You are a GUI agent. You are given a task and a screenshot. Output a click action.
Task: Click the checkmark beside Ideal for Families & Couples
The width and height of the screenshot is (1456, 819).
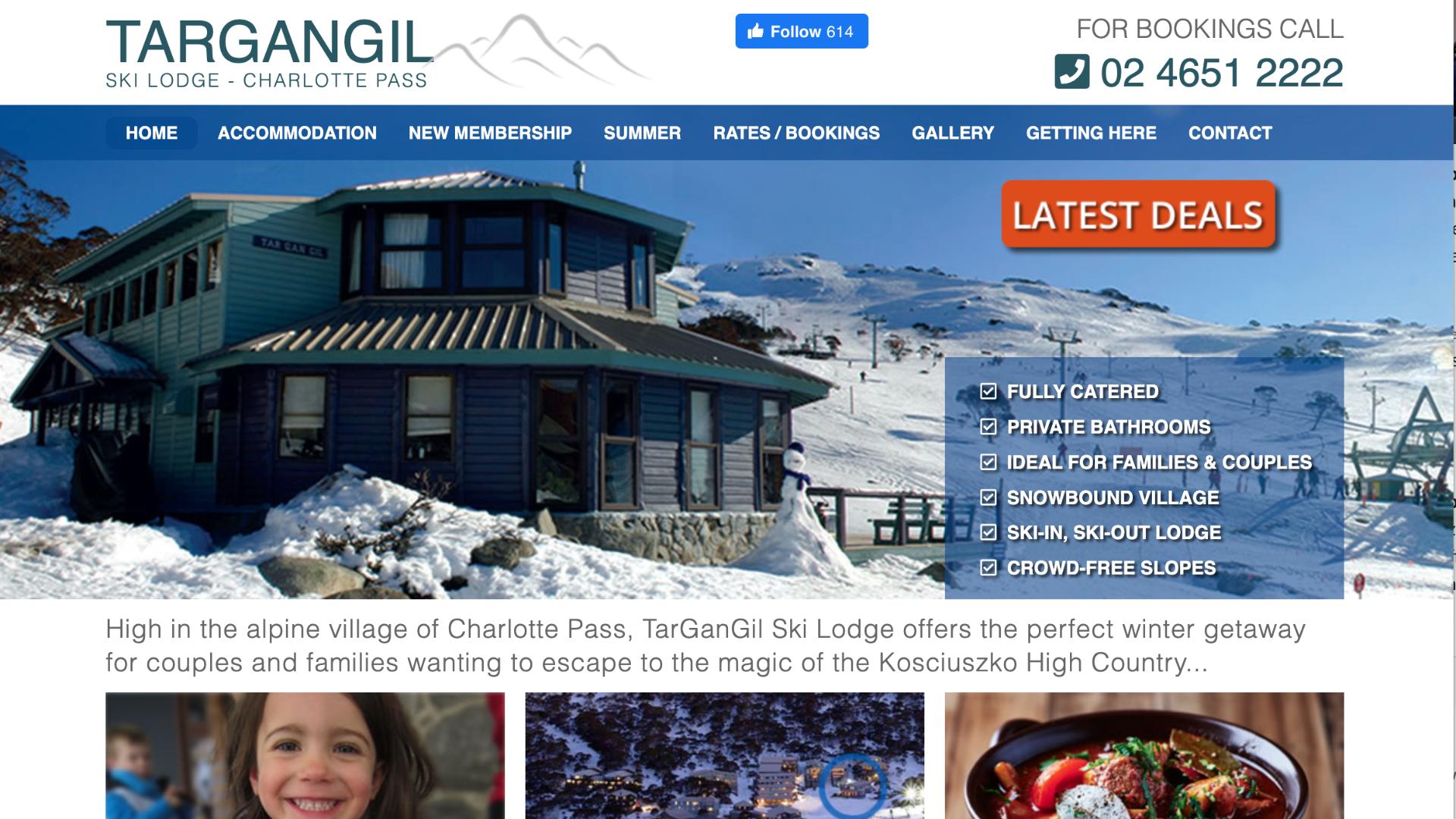coord(988,462)
